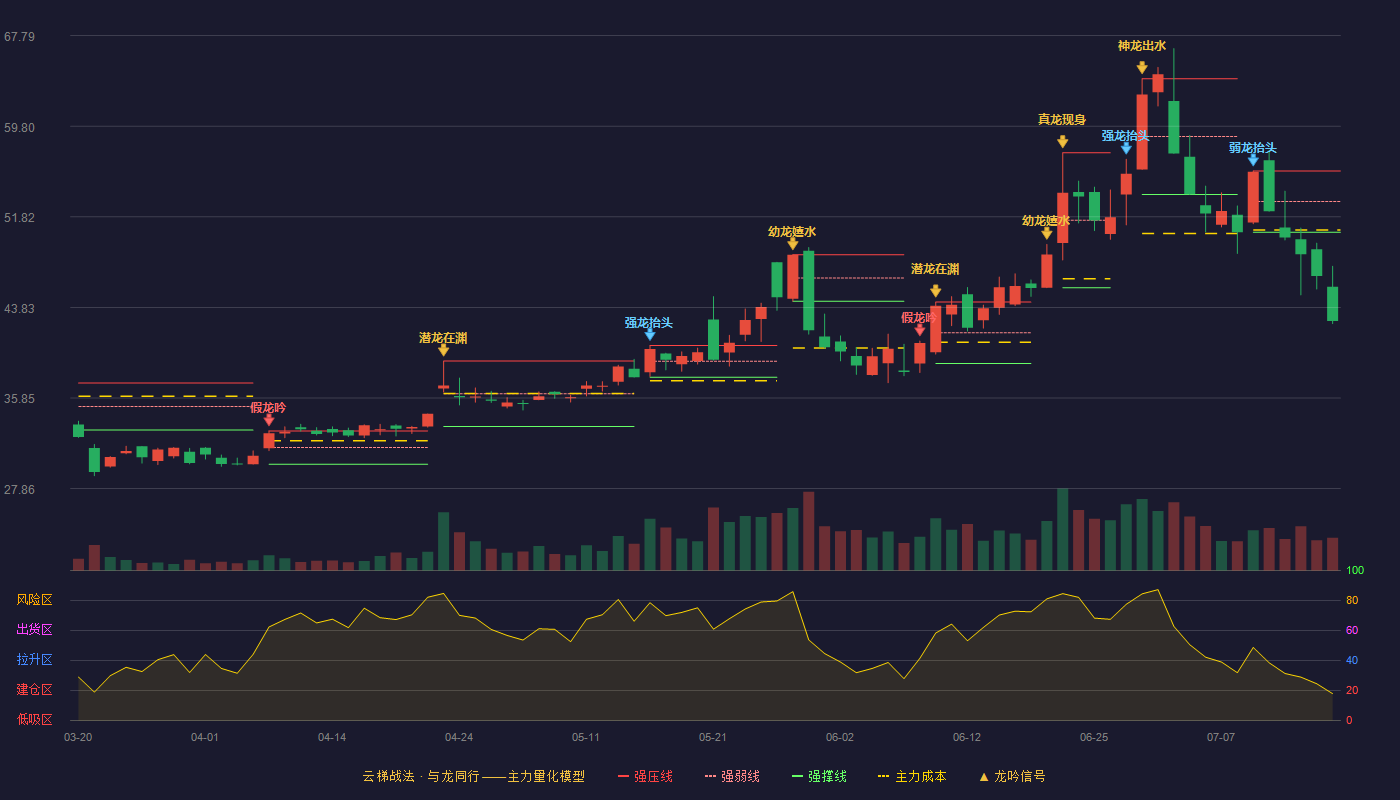
Task: Click the tallest volume bar beneath 真龙现身
Action: tap(1062, 530)
